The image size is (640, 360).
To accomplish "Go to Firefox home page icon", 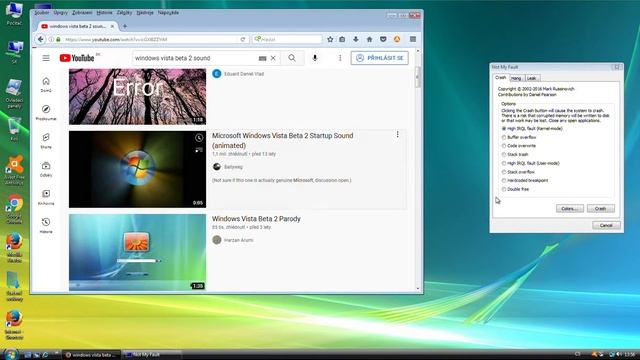I will (x=369, y=39).
